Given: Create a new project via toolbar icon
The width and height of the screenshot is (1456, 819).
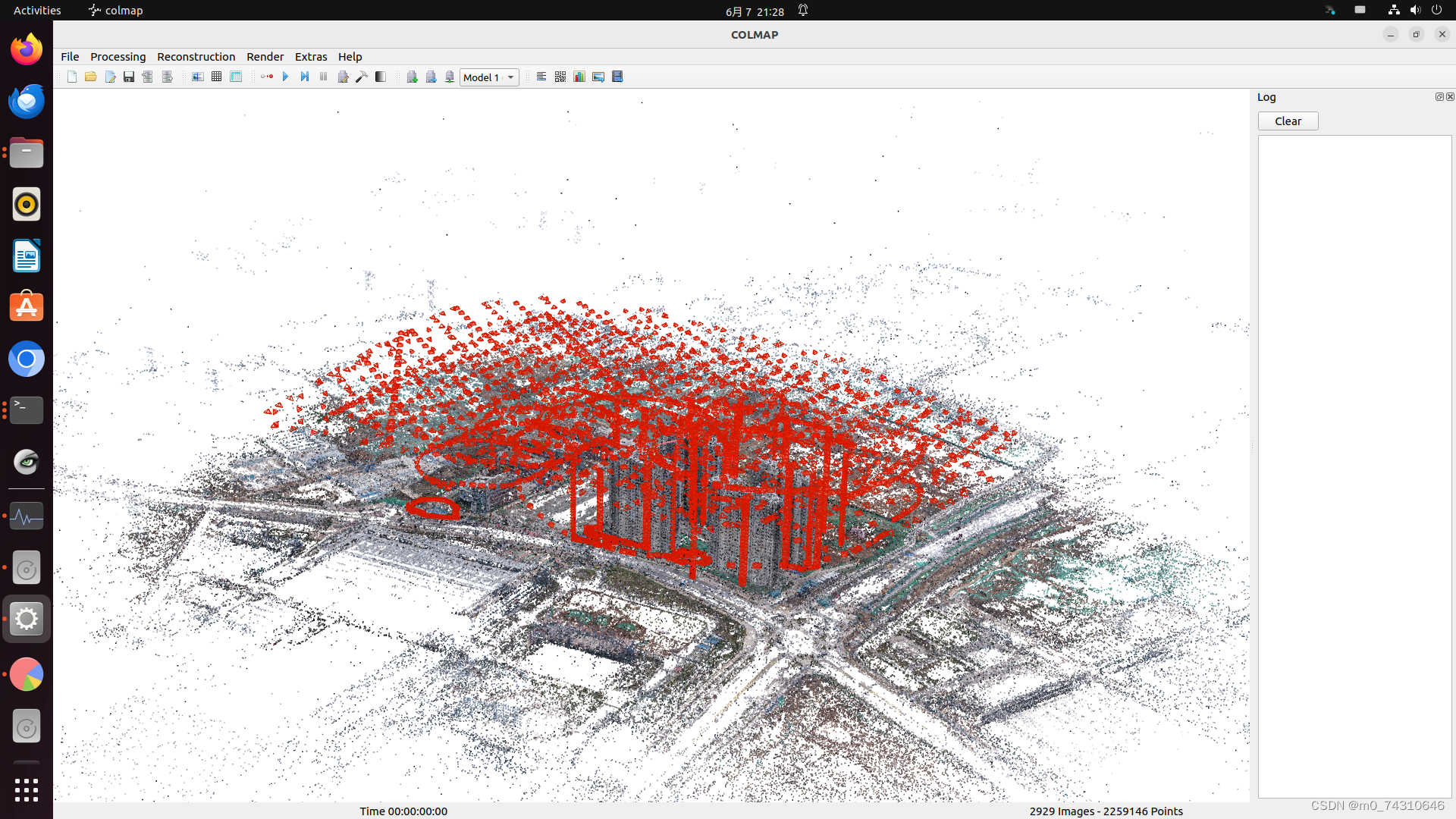Looking at the screenshot, I should (72, 77).
